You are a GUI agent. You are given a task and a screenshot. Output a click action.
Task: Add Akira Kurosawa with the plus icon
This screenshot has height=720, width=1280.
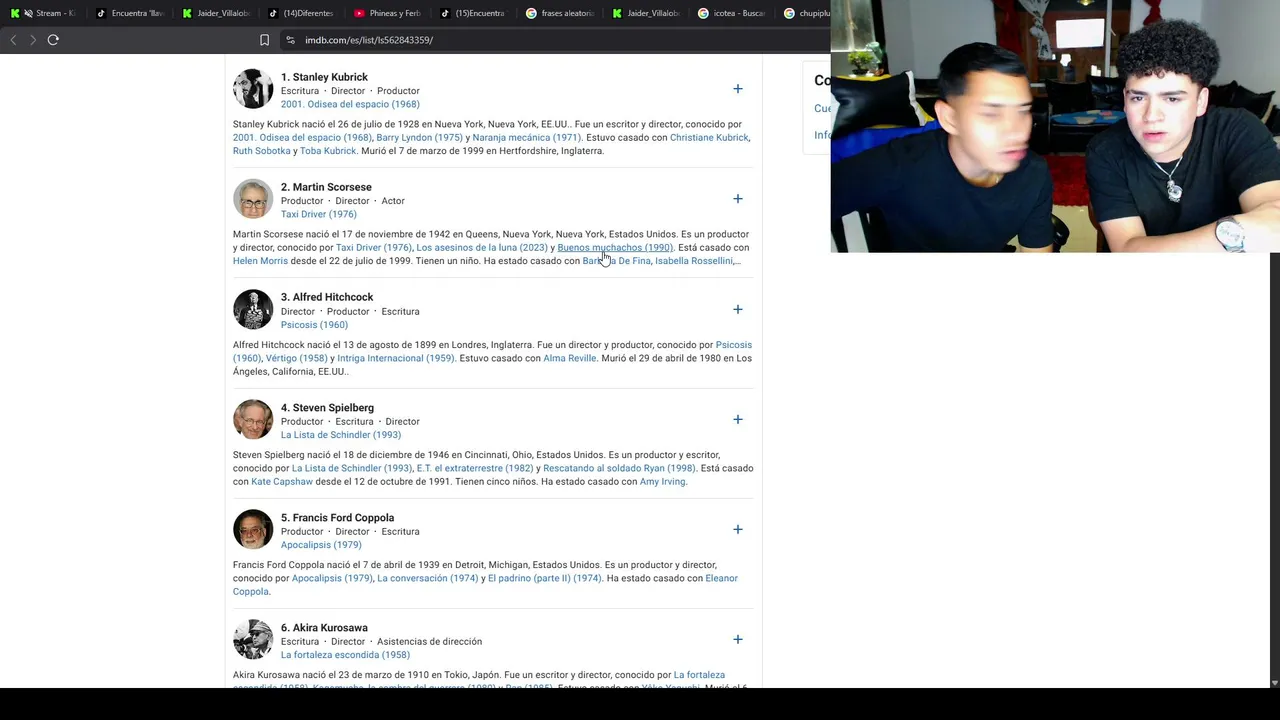pyautogui.click(x=738, y=639)
